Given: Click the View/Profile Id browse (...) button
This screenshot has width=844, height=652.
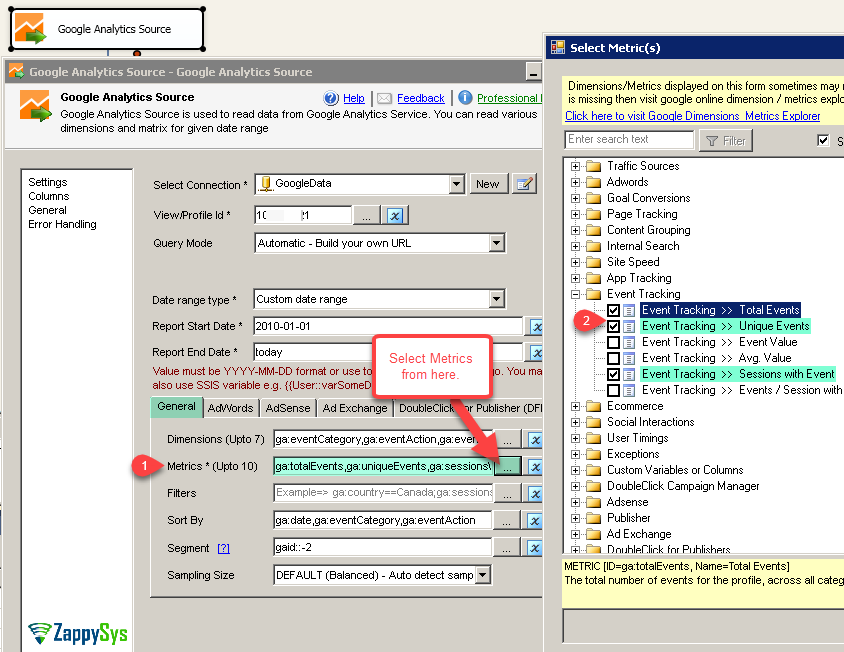Looking at the screenshot, I should [x=367, y=215].
